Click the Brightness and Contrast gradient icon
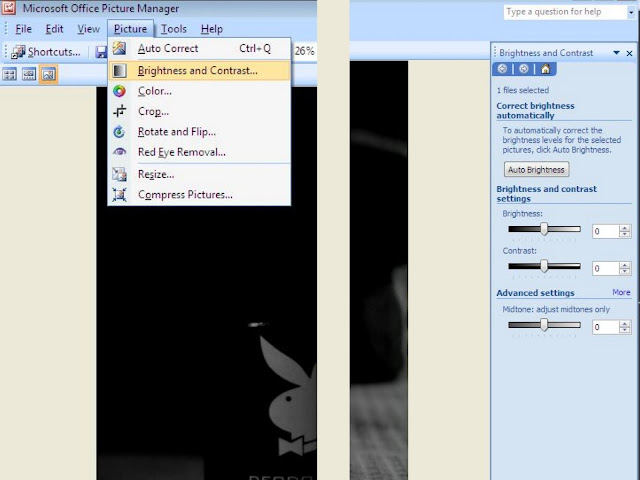The image size is (640, 480). pyautogui.click(x=119, y=71)
